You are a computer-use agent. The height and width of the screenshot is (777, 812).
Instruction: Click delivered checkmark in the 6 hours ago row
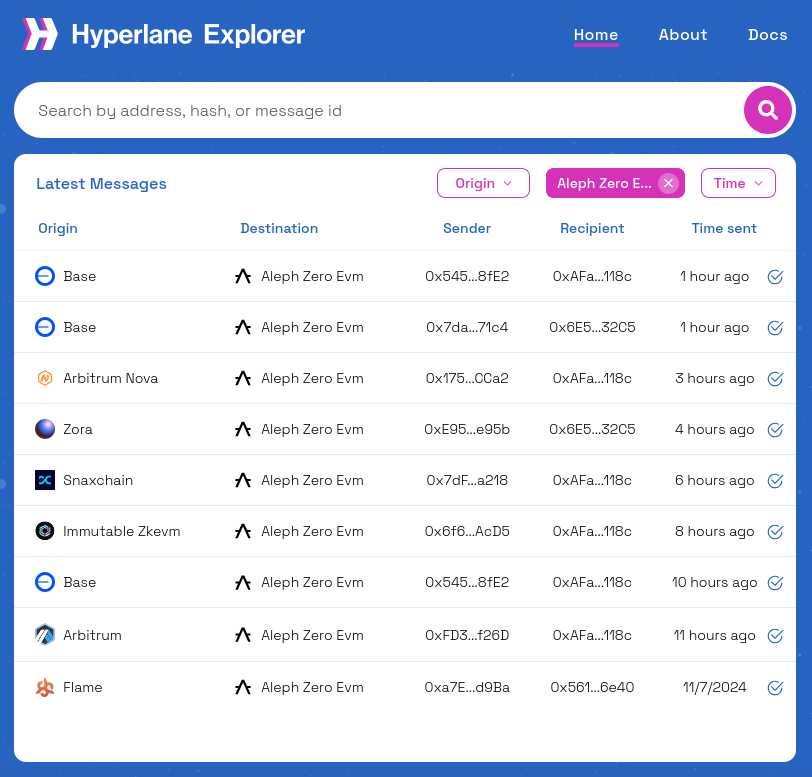click(775, 481)
